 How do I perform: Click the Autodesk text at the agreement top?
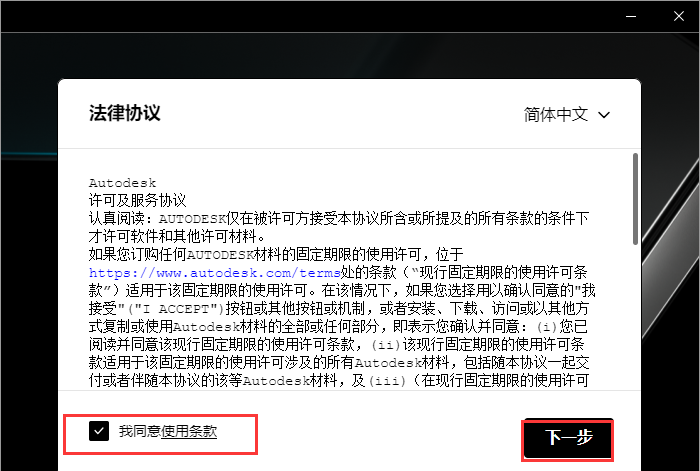(122, 183)
